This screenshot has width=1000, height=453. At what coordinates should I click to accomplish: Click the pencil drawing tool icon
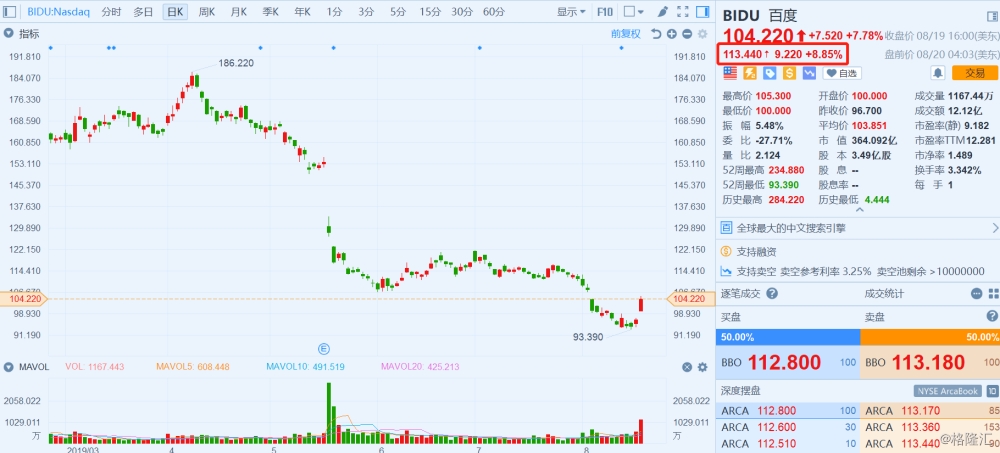662,11
